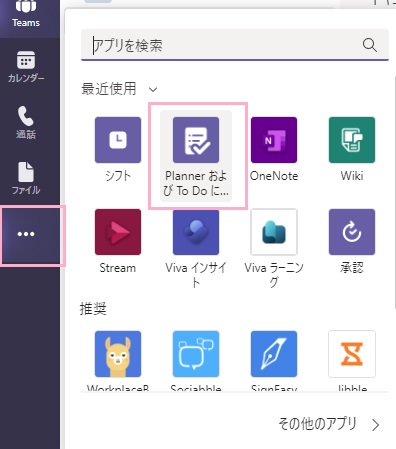The width and height of the screenshot is (396, 449).
Task: Click the magnifier search icon
Action: point(370,45)
